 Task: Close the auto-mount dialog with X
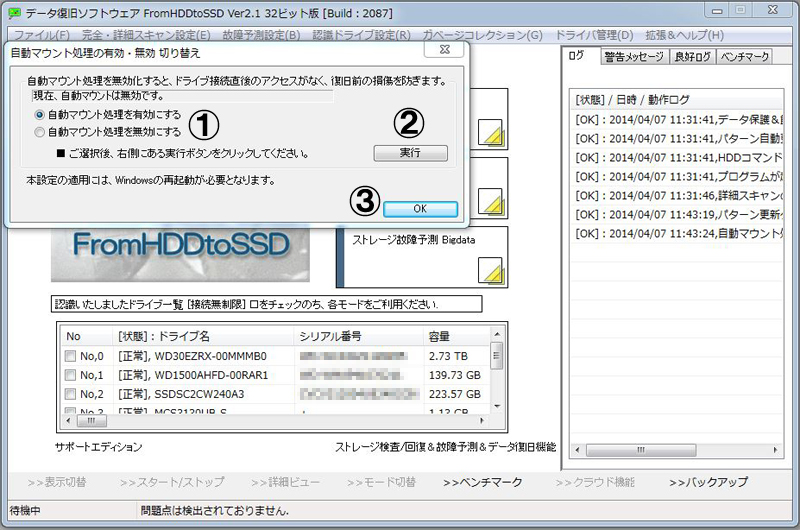coord(444,49)
